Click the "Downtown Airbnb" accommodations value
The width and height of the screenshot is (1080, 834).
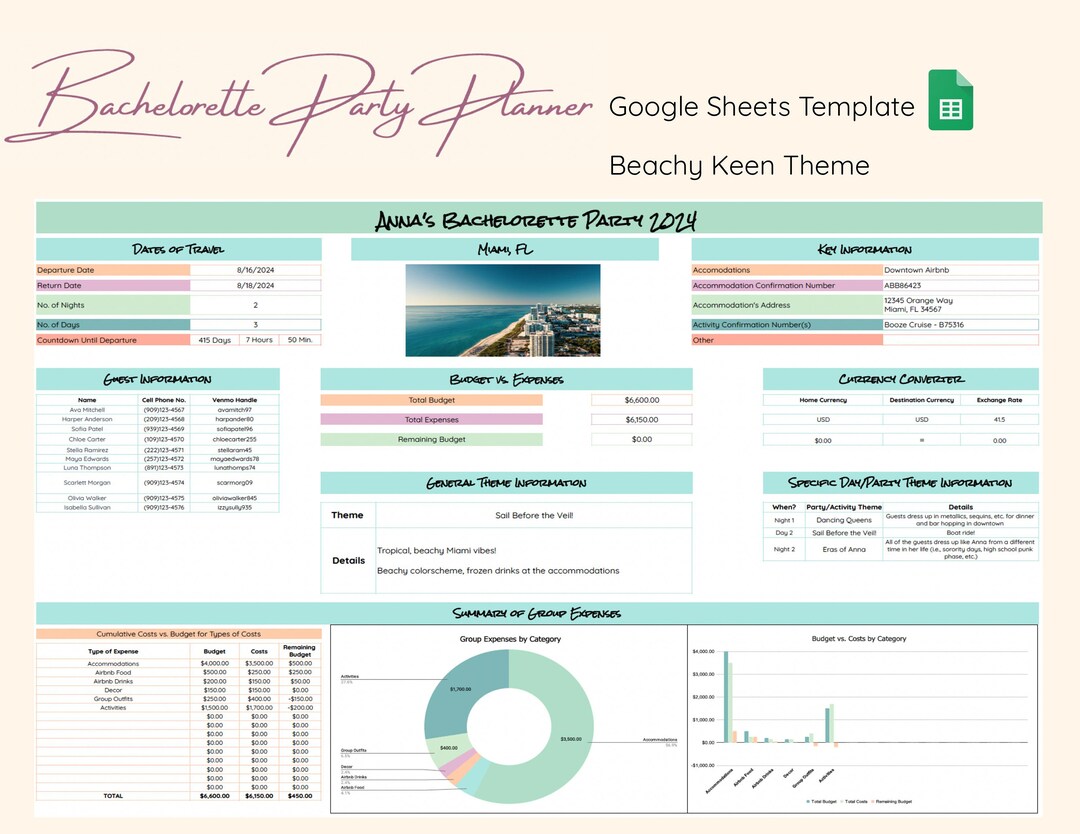coord(960,270)
